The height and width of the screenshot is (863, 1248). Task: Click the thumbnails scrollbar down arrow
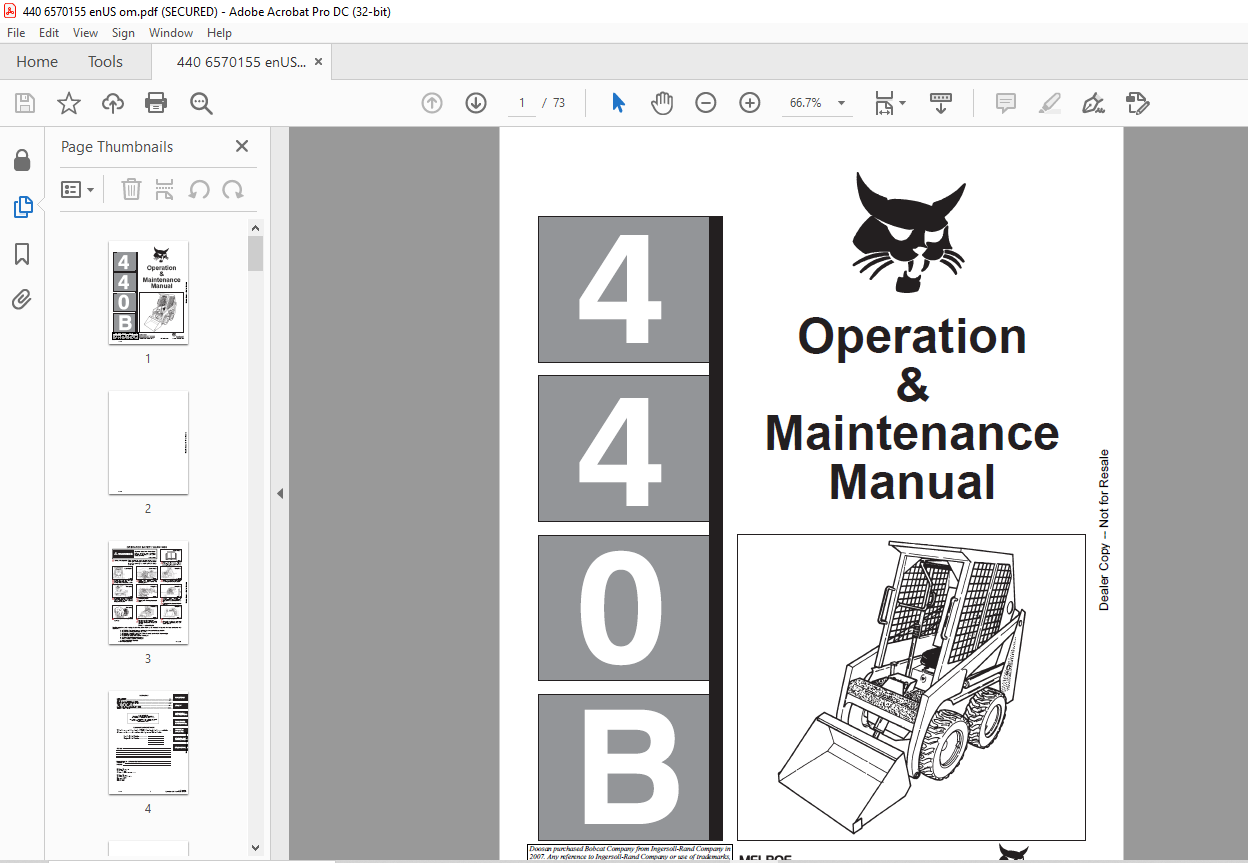256,848
